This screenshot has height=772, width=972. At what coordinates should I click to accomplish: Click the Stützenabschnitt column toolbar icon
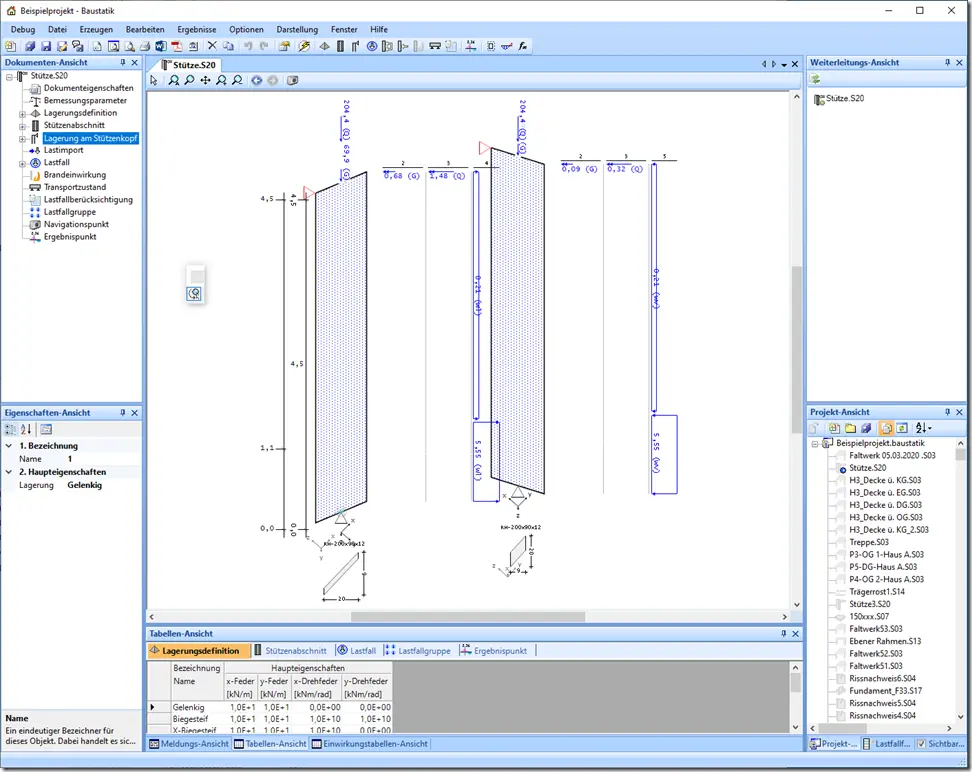tap(340, 46)
